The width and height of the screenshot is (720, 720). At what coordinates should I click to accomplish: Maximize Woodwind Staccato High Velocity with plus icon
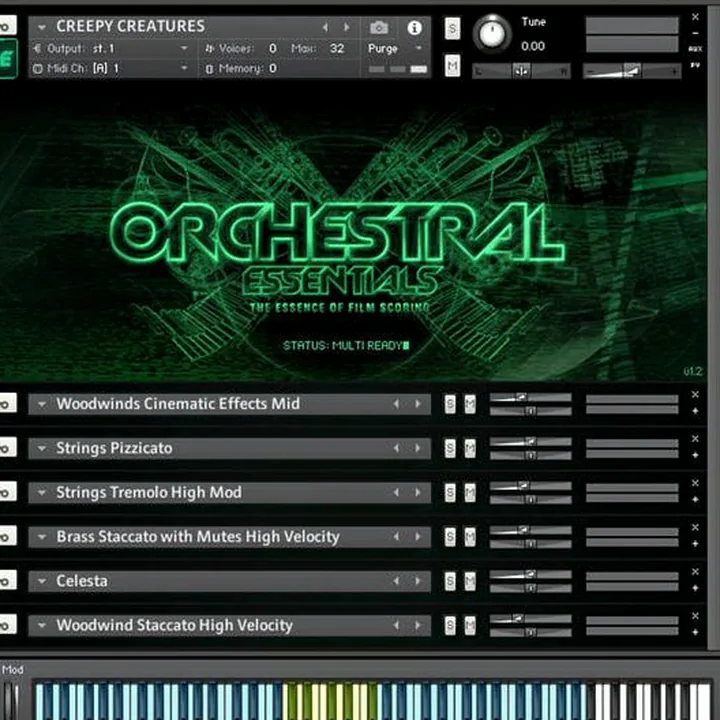(695, 632)
